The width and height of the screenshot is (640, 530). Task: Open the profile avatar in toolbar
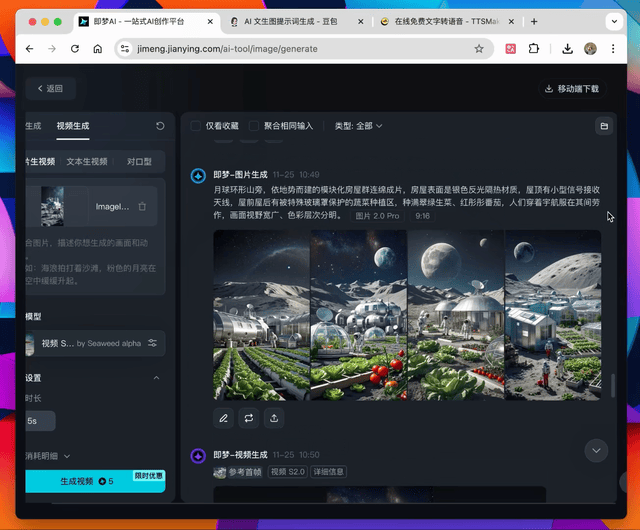(590, 49)
